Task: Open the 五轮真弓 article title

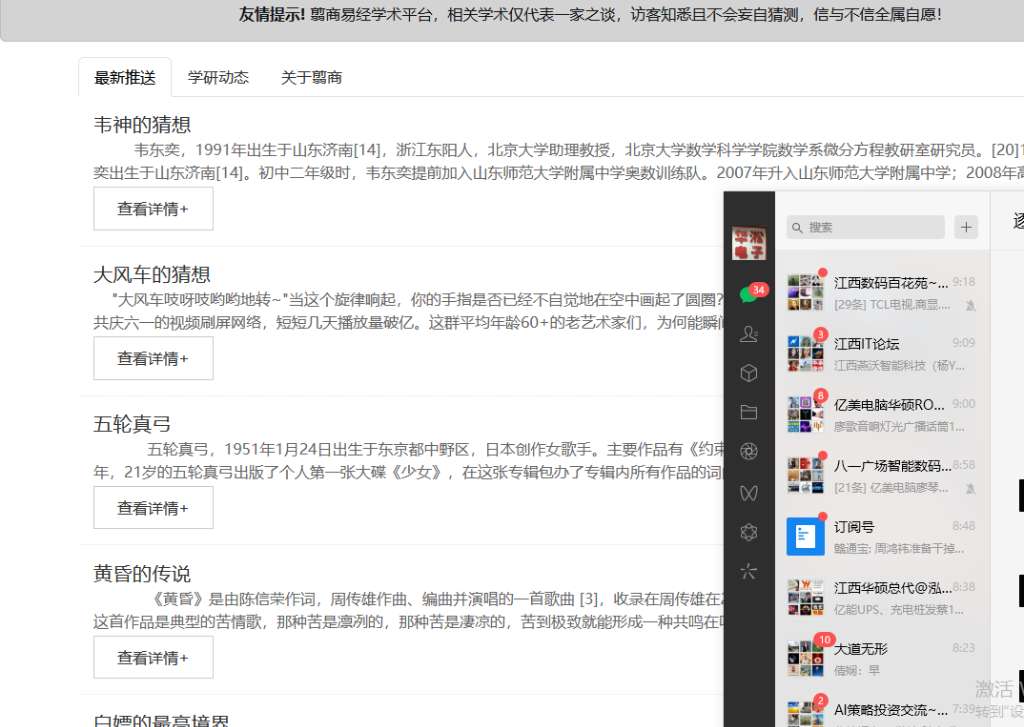Action: coord(133,424)
